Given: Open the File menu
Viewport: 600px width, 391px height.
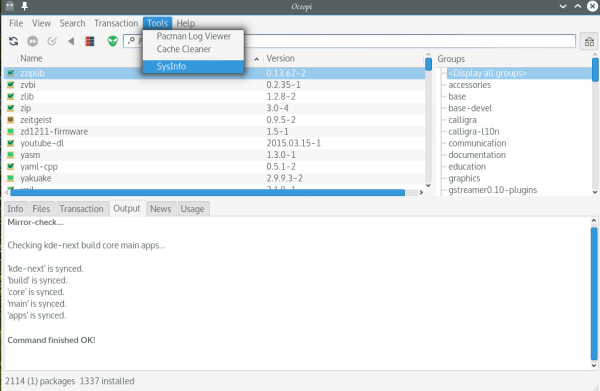Looking at the screenshot, I should pyautogui.click(x=16, y=23).
